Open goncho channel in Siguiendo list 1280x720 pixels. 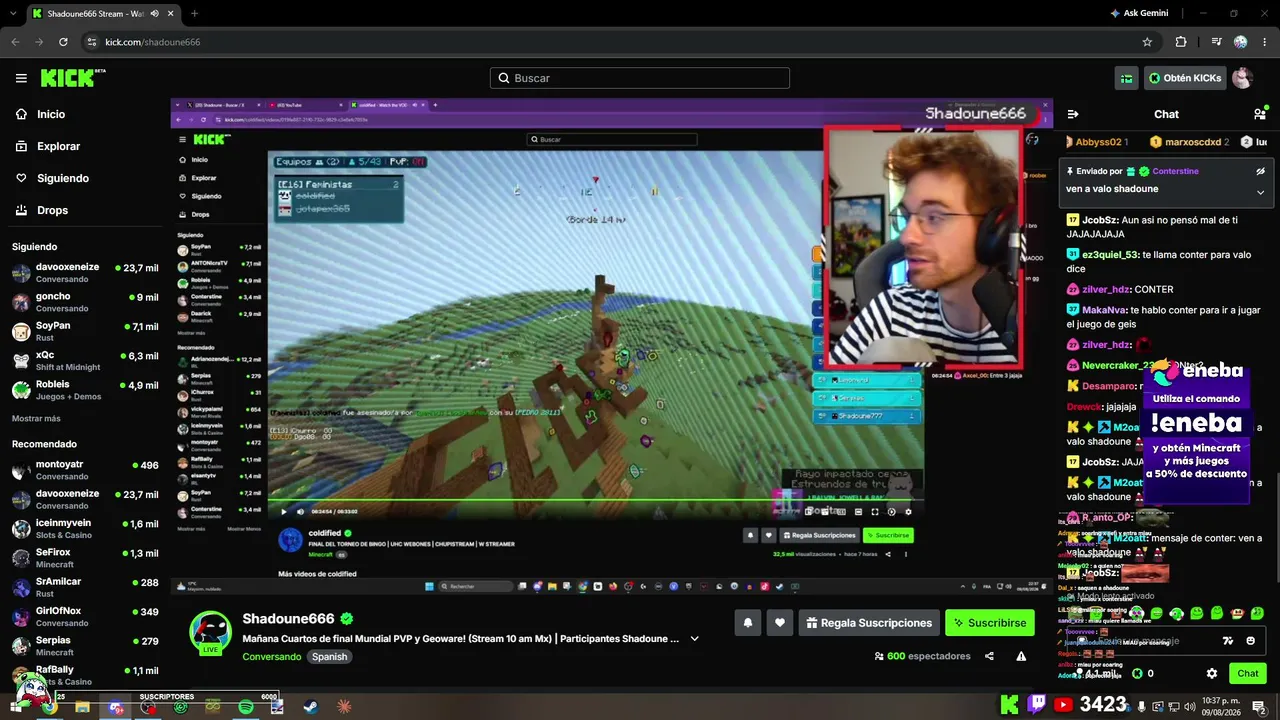(84, 302)
